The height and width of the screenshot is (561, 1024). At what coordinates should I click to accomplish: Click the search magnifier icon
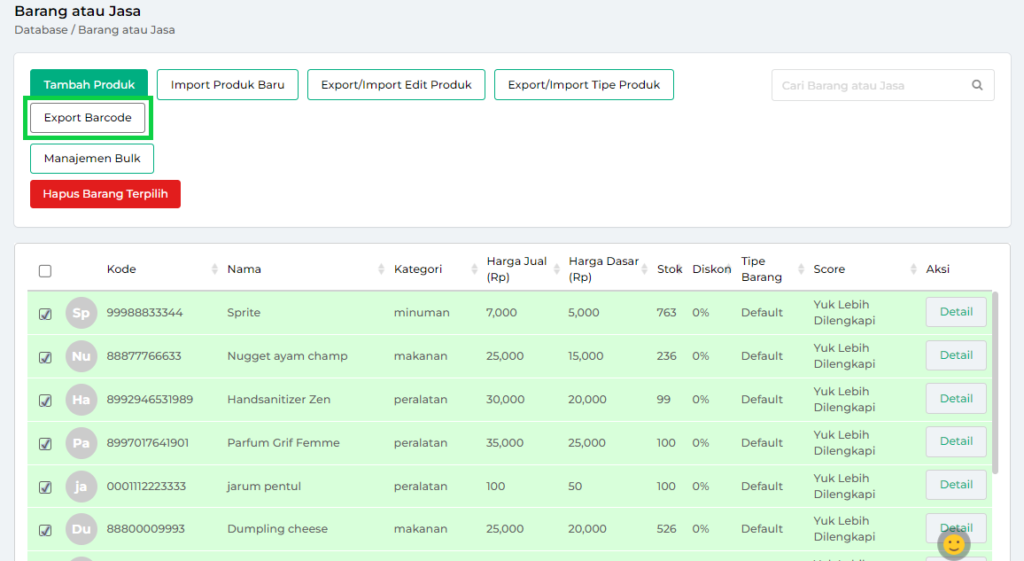(977, 86)
